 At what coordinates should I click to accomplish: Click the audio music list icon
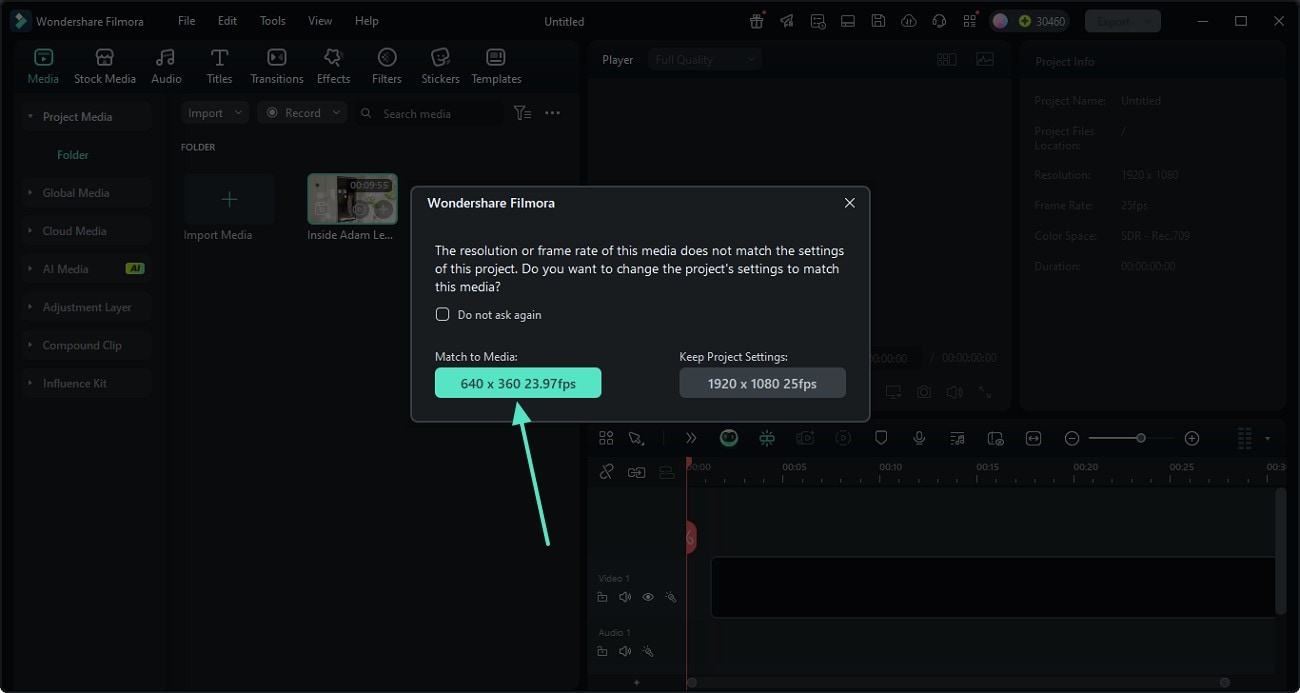957,438
